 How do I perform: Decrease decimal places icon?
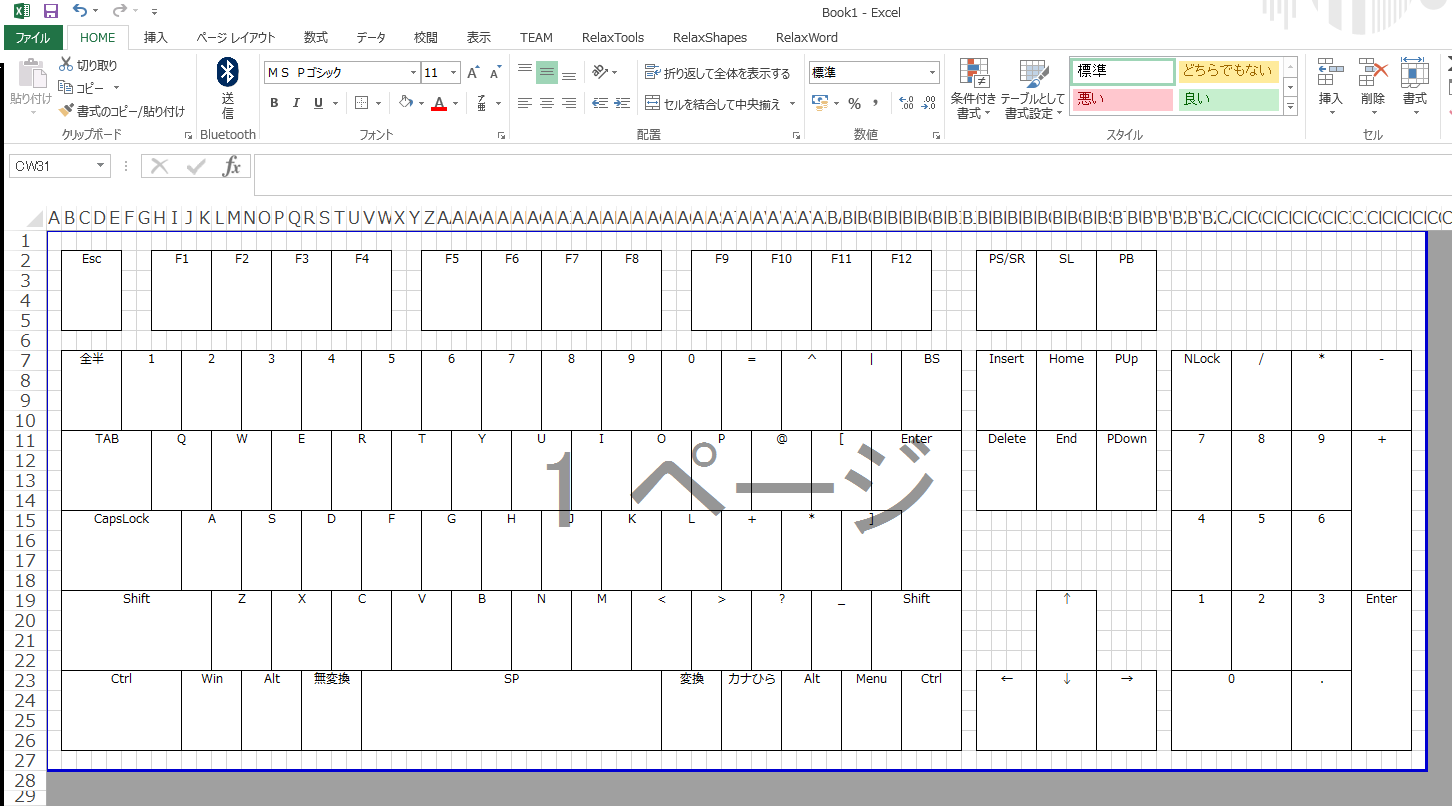tap(928, 103)
